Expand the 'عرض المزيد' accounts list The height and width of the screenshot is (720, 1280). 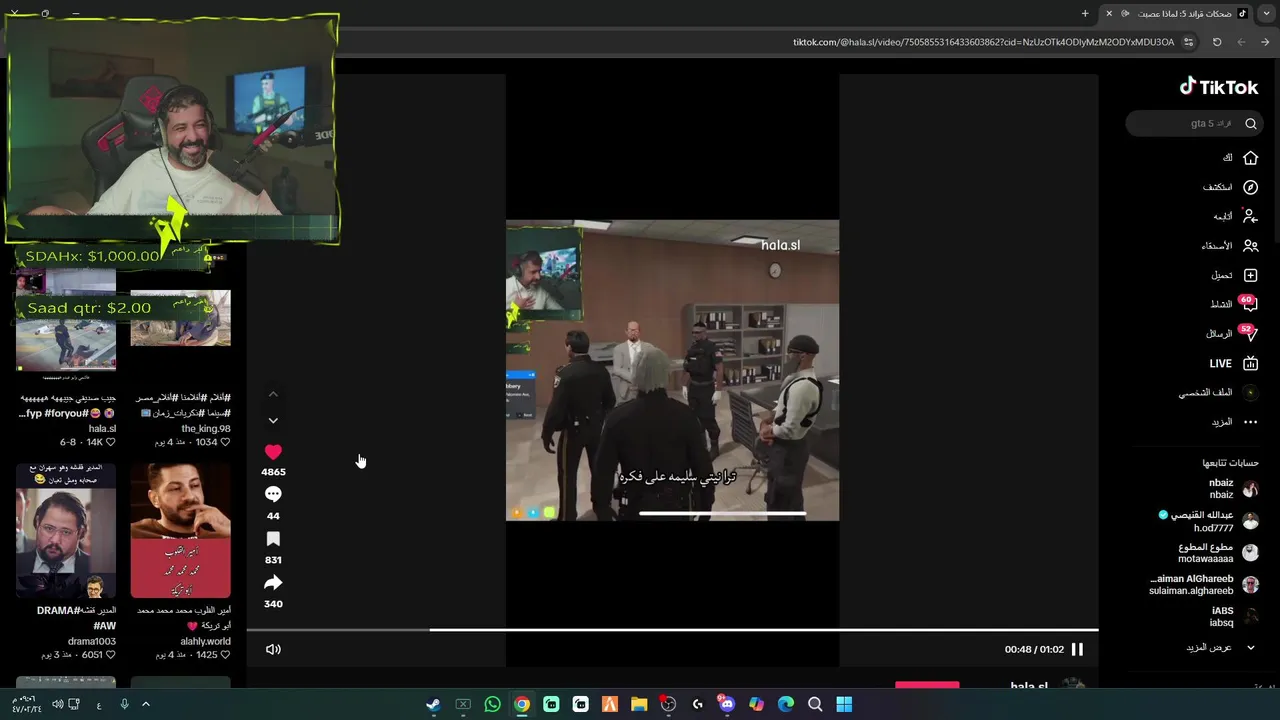click(x=1221, y=647)
